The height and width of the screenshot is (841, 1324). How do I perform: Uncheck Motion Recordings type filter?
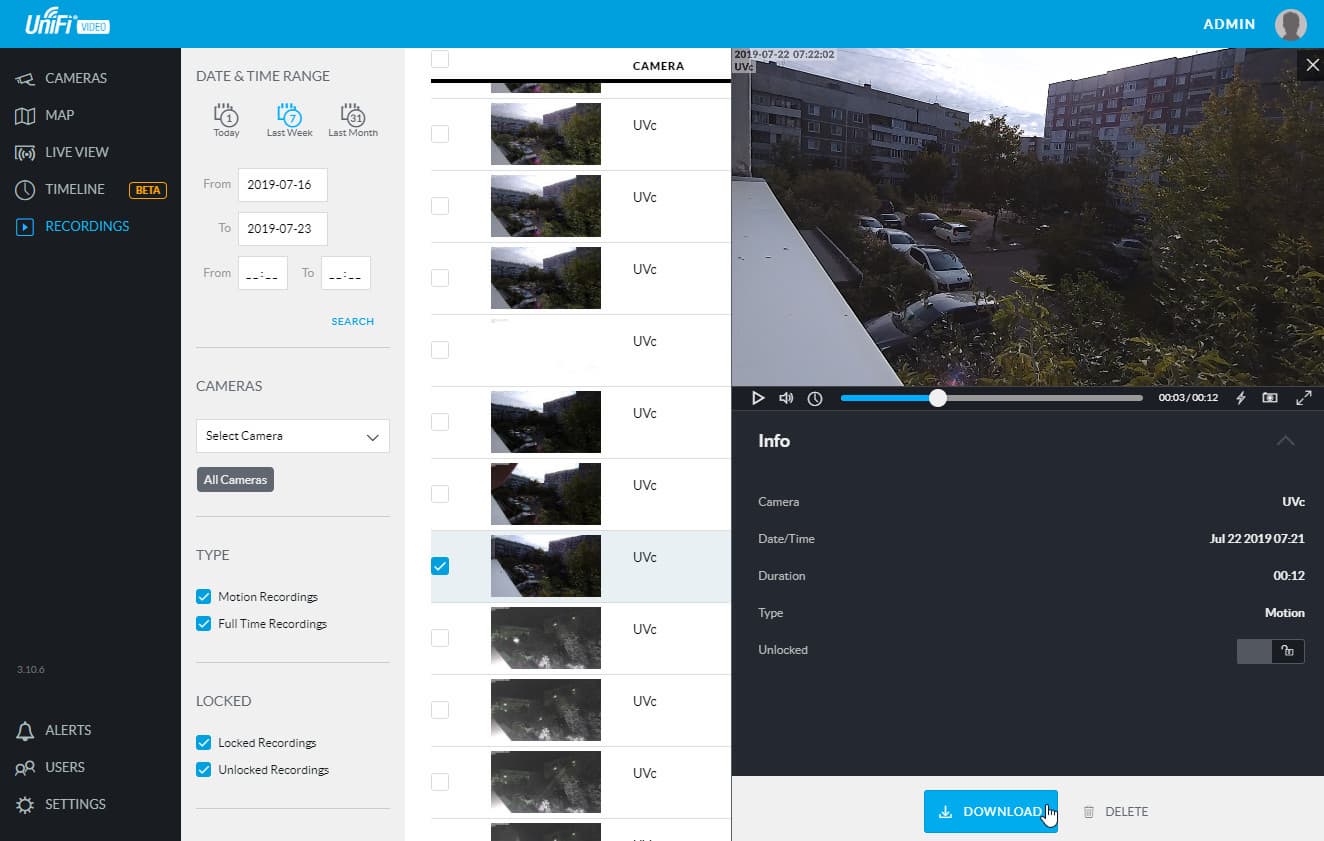tap(204, 597)
